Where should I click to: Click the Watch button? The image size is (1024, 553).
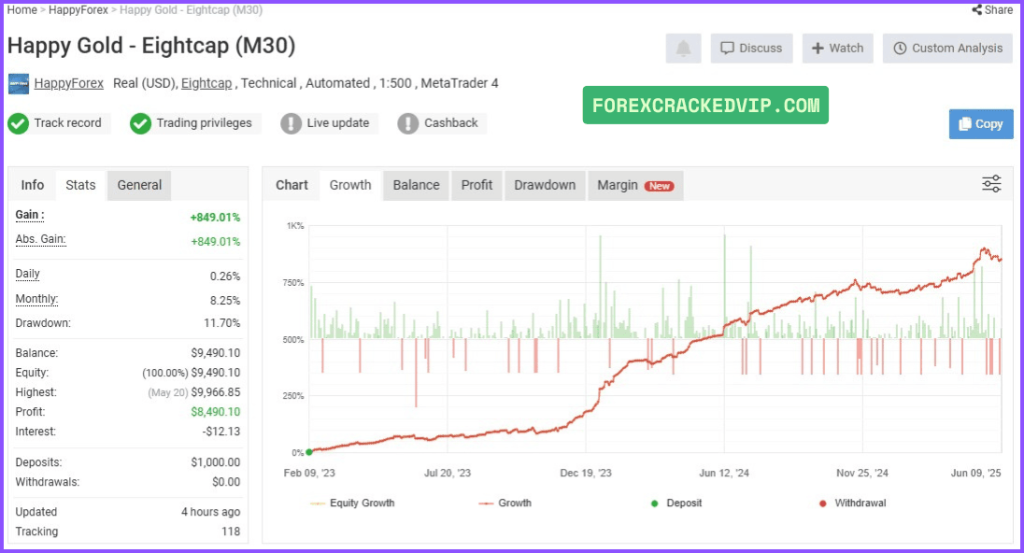pos(837,48)
